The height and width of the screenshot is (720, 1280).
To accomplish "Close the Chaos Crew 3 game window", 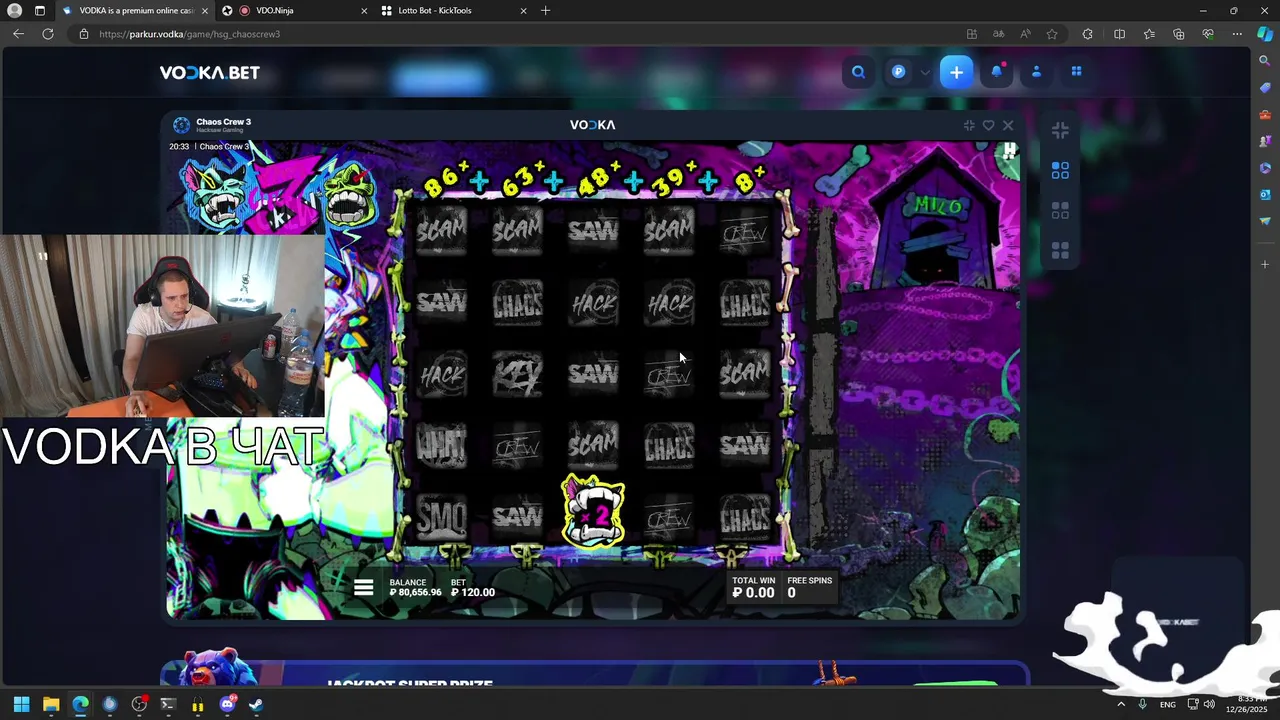I will 1008,125.
